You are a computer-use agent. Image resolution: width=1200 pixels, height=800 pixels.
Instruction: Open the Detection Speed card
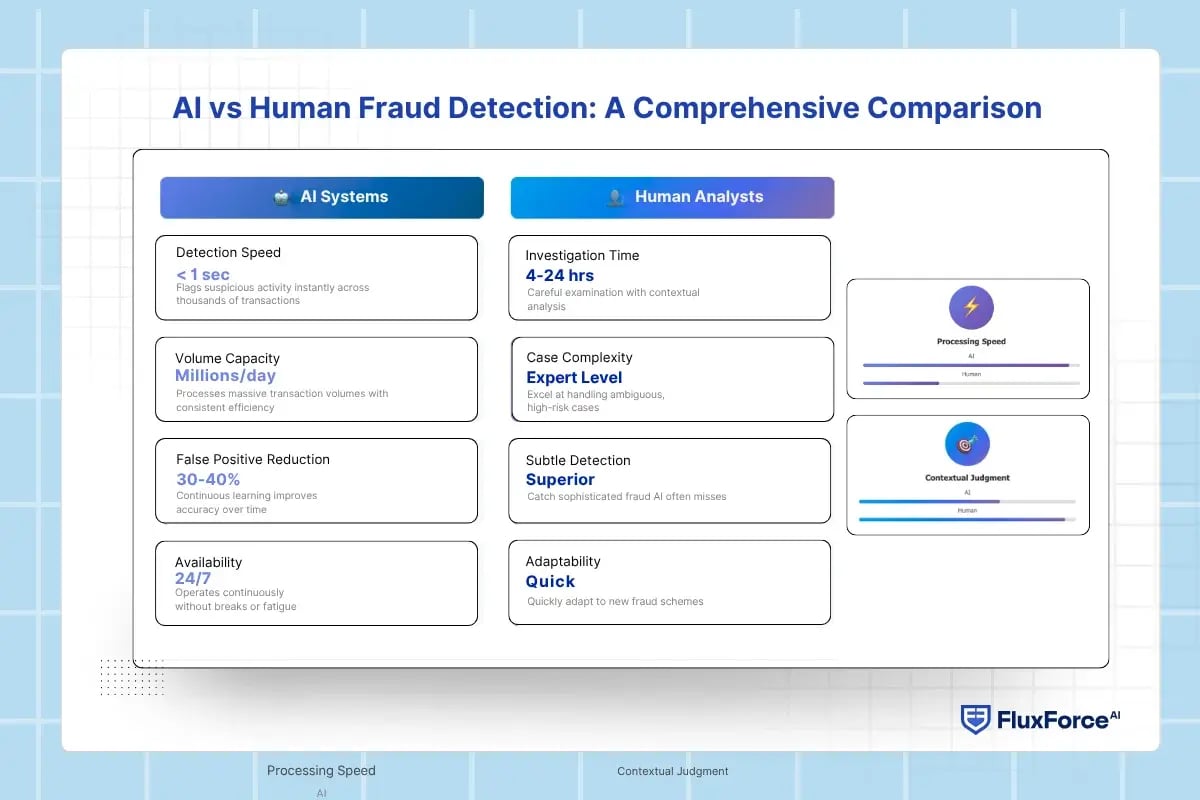point(317,277)
